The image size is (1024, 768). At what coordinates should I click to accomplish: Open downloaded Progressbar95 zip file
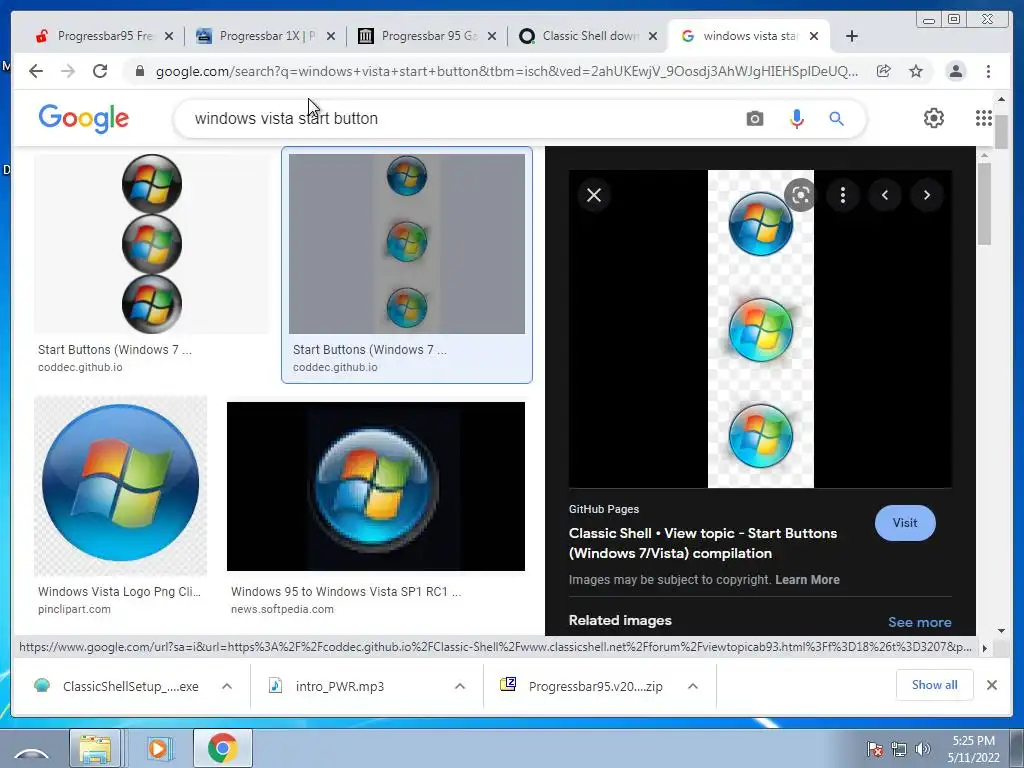581,686
